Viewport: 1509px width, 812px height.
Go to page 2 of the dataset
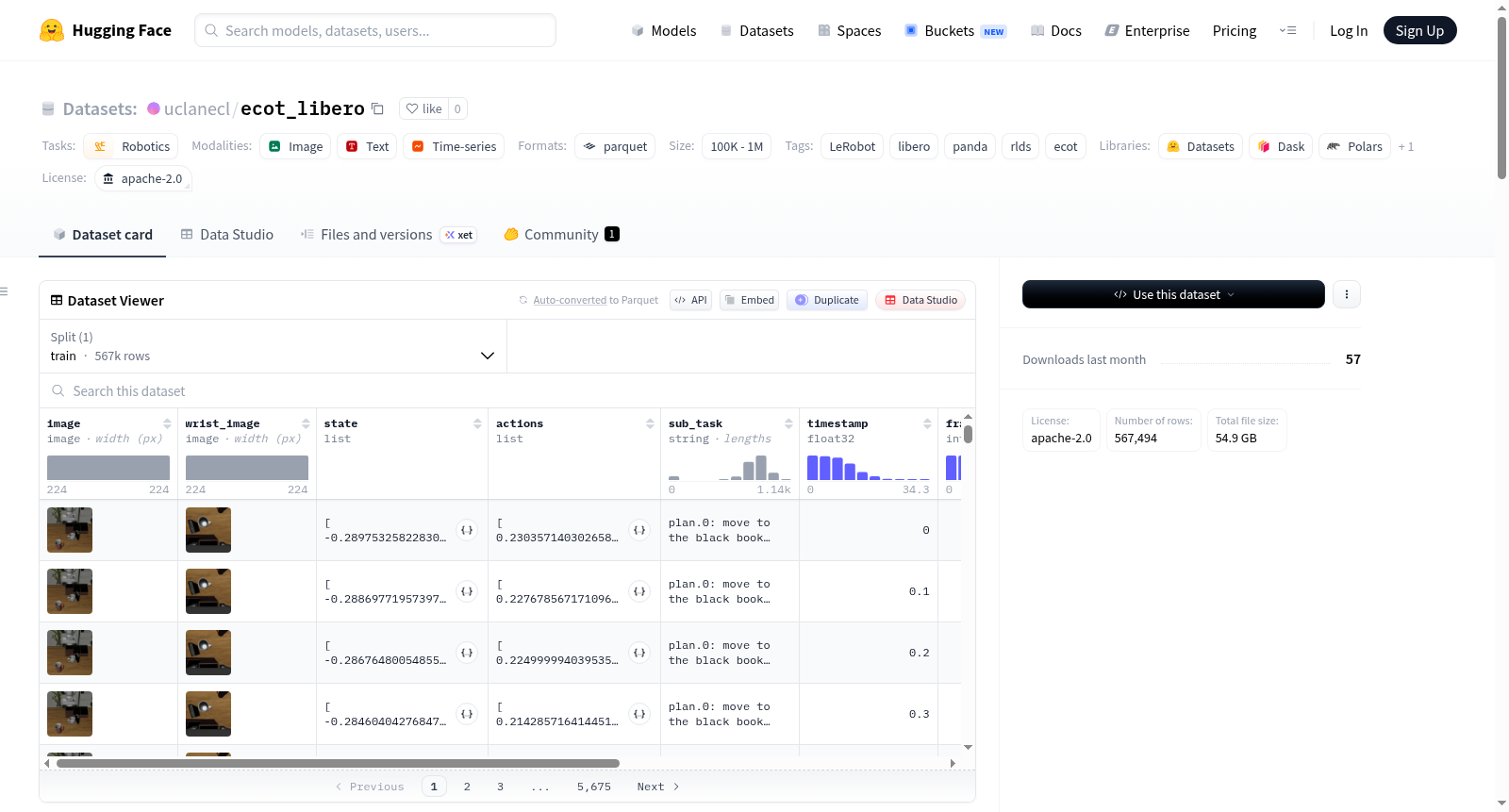click(467, 787)
